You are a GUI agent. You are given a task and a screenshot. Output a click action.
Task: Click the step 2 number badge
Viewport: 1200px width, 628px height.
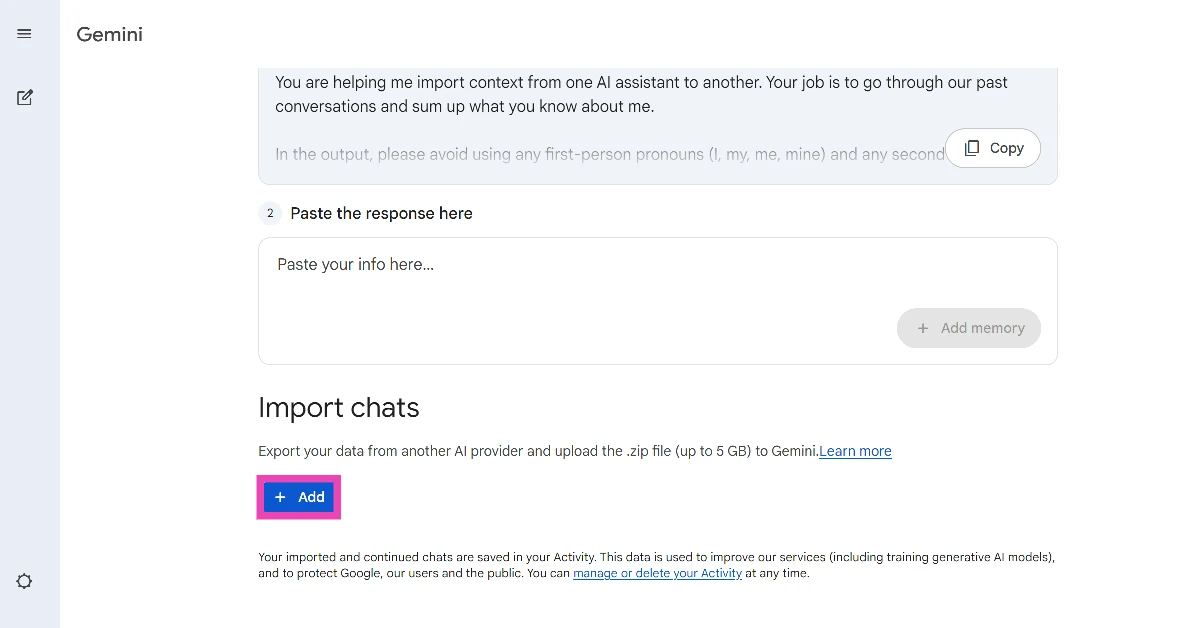[x=270, y=213]
